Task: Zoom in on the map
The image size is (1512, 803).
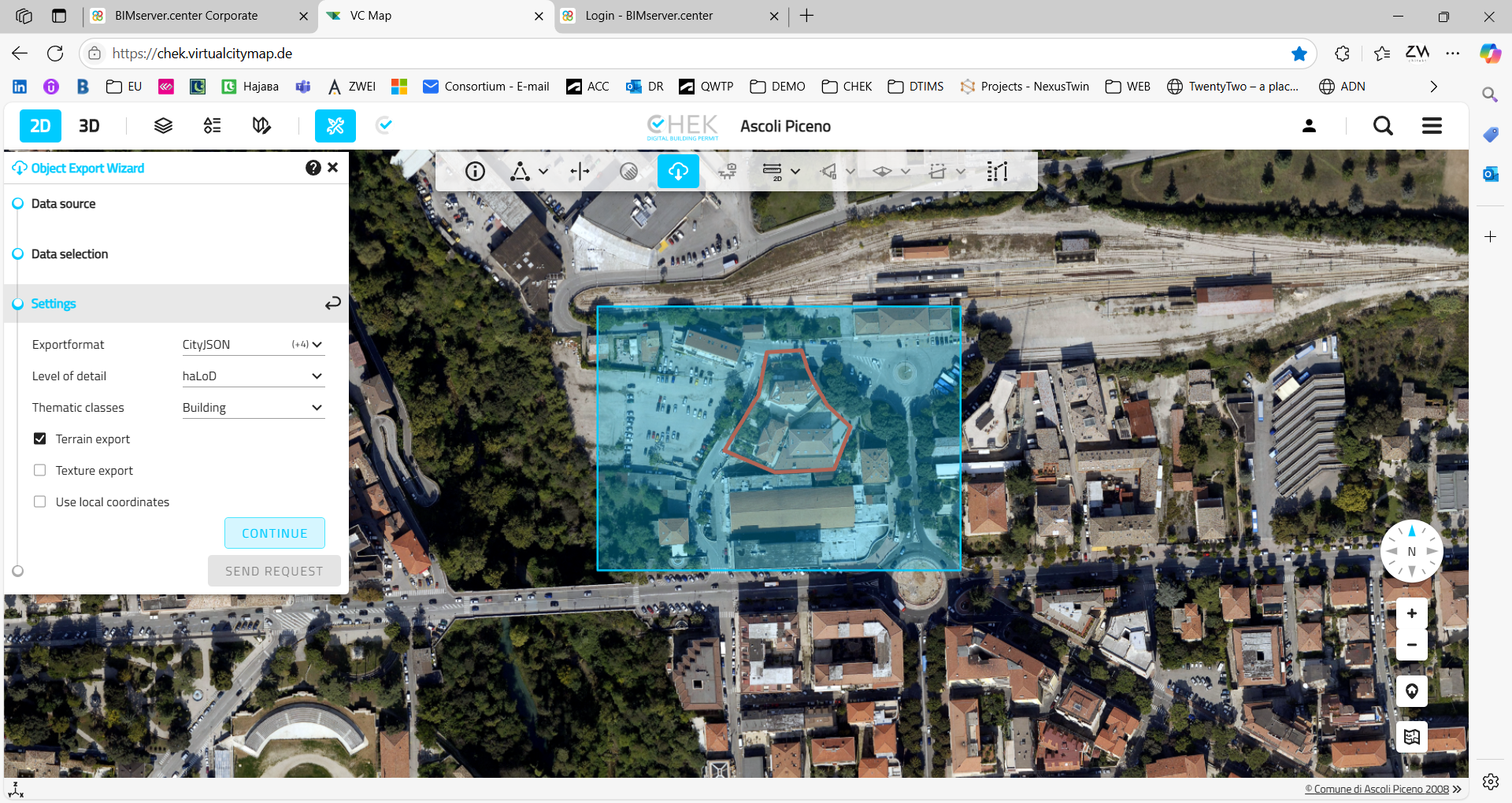Action: click(1411, 613)
